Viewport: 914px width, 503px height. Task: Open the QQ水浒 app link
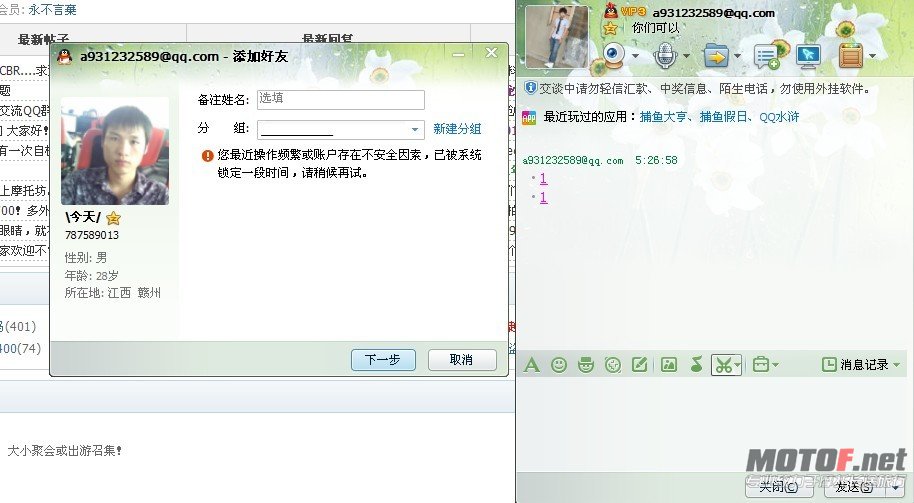pyautogui.click(x=779, y=117)
